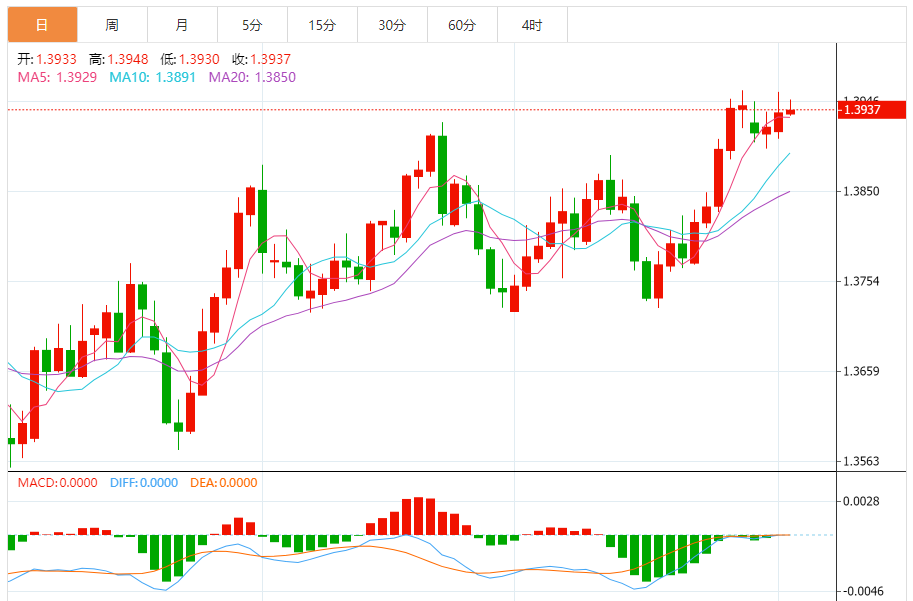Click the red 1.3937 current price tag

pyautogui.click(x=860, y=109)
